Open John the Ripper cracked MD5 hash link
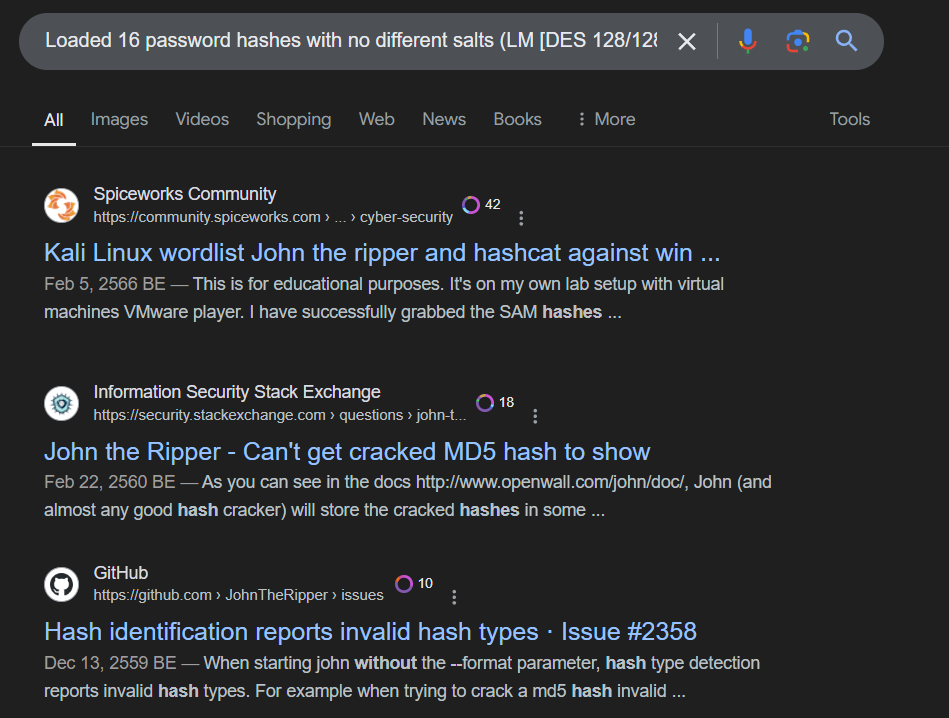This screenshot has height=718, width=949. tap(347, 452)
